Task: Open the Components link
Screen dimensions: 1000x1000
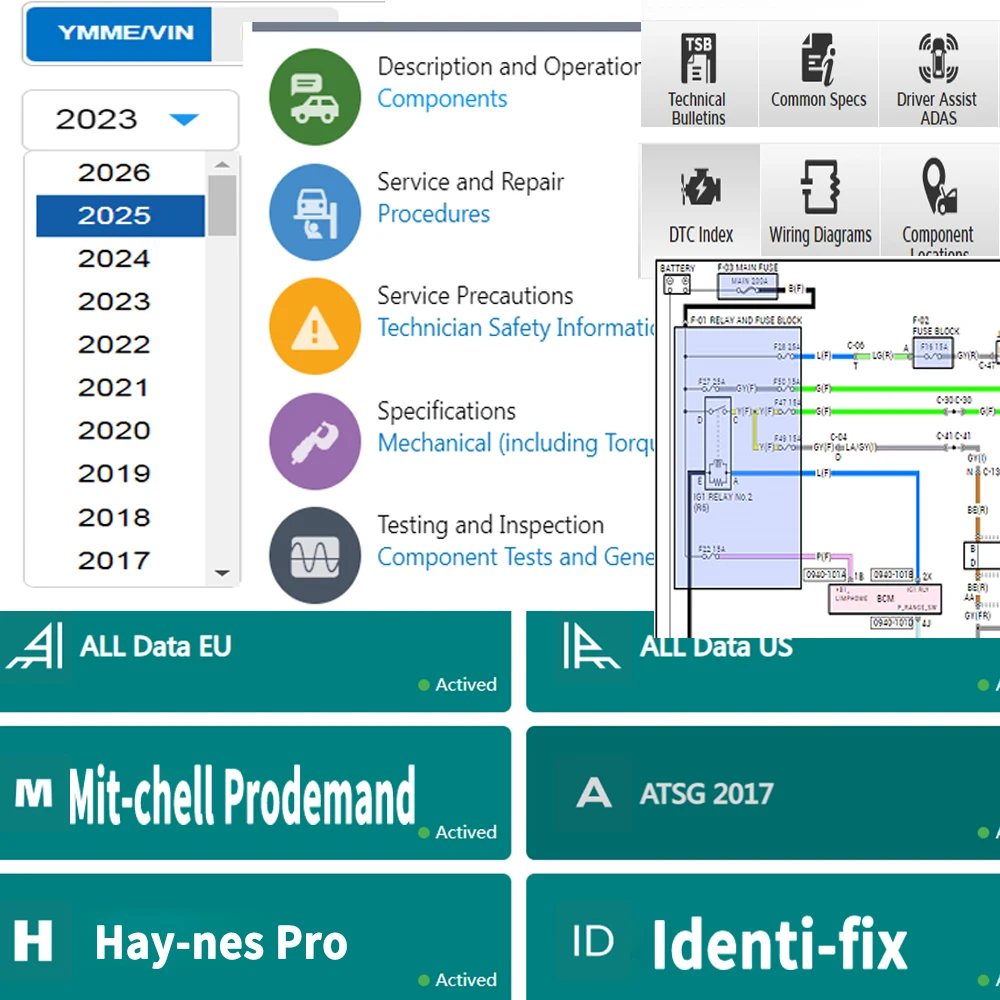Action: (442, 99)
